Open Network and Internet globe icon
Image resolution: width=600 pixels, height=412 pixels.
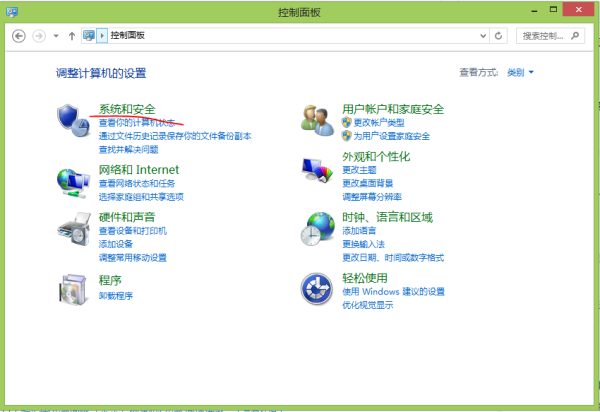[x=73, y=183]
